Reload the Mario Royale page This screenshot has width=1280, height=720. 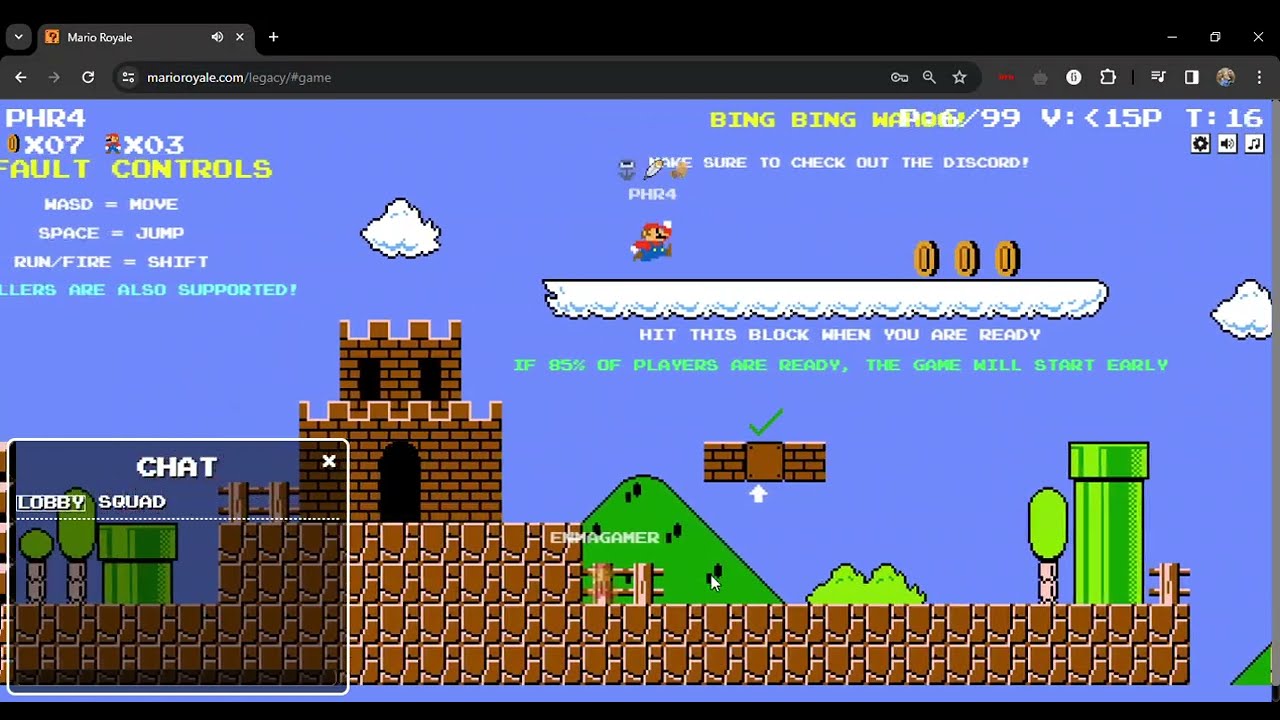coord(88,77)
